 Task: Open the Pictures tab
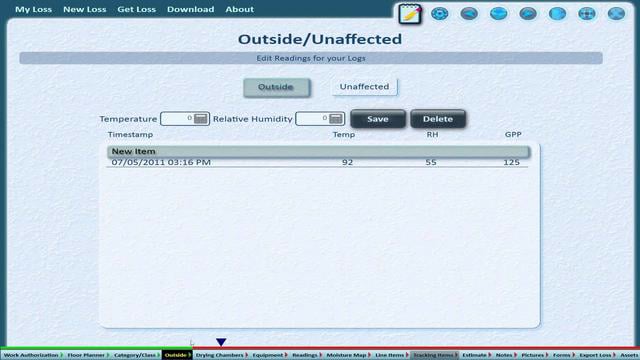pos(534,355)
